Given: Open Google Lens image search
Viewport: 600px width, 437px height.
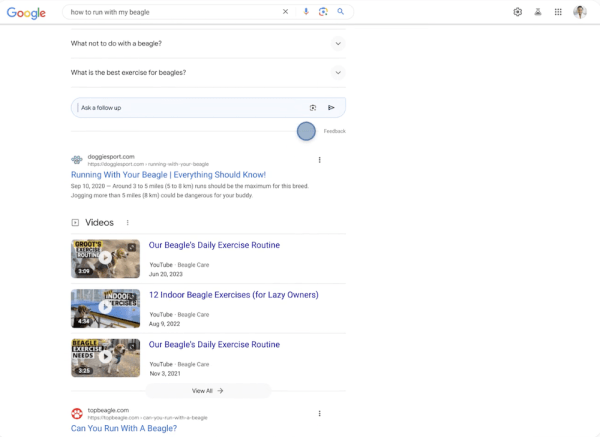Looking at the screenshot, I should click(x=323, y=12).
